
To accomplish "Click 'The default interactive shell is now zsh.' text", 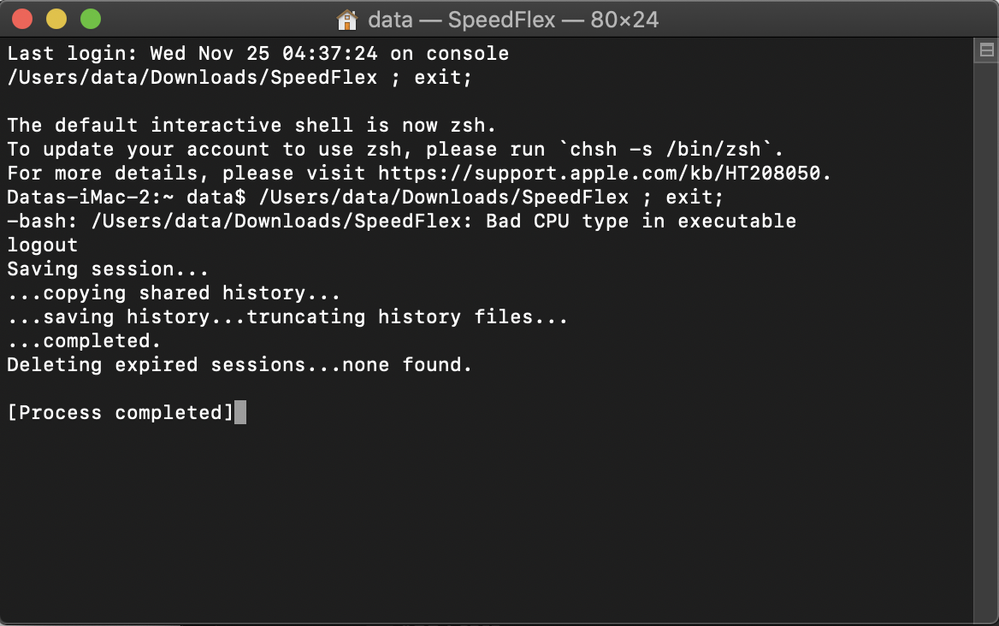I will pos(251,125).
